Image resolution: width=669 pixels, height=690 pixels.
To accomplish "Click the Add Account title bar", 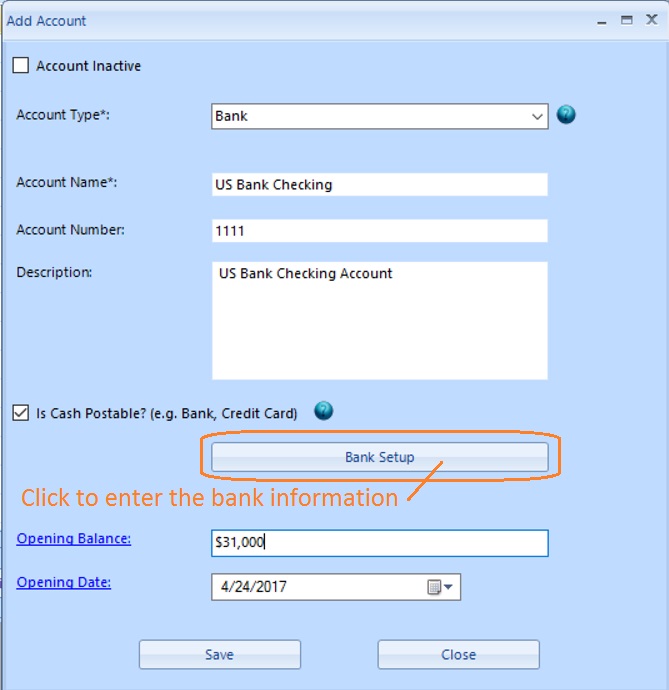I will tap(300, 20).
